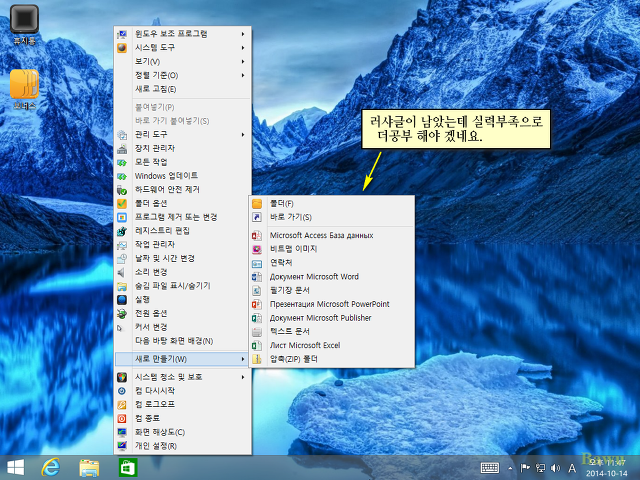The width and height of the screenshot is (640, 480).
Task: Expand the 새로 만들기(W) submenu arrow
Action: click(243, 359)
